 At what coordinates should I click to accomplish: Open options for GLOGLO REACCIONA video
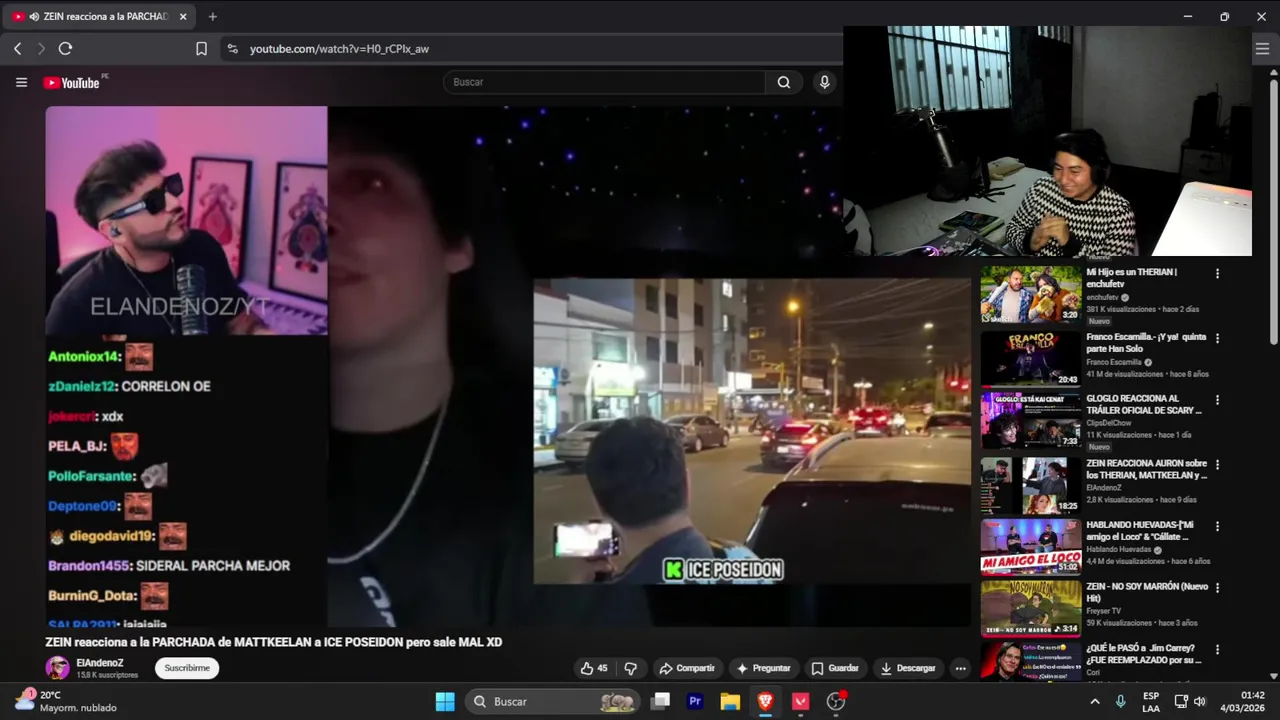click(x=1217, y=400)
